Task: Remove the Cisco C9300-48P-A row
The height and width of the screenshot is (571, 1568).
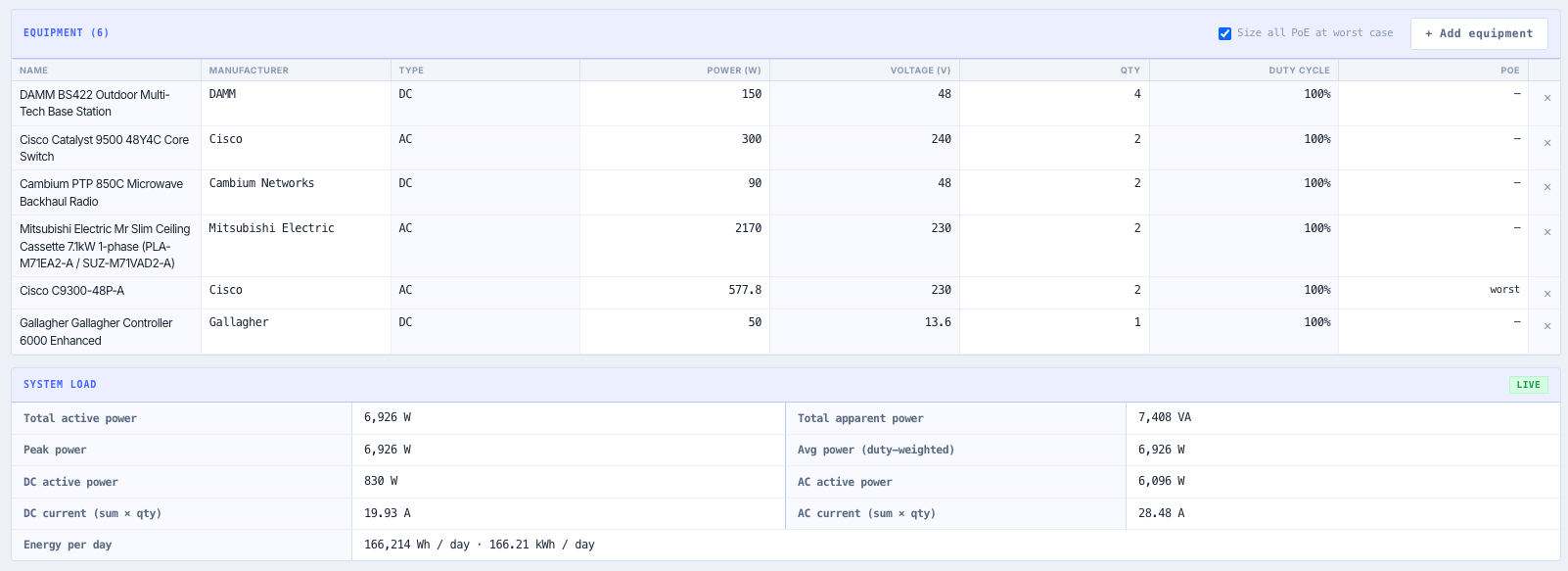Action: 1546,294
